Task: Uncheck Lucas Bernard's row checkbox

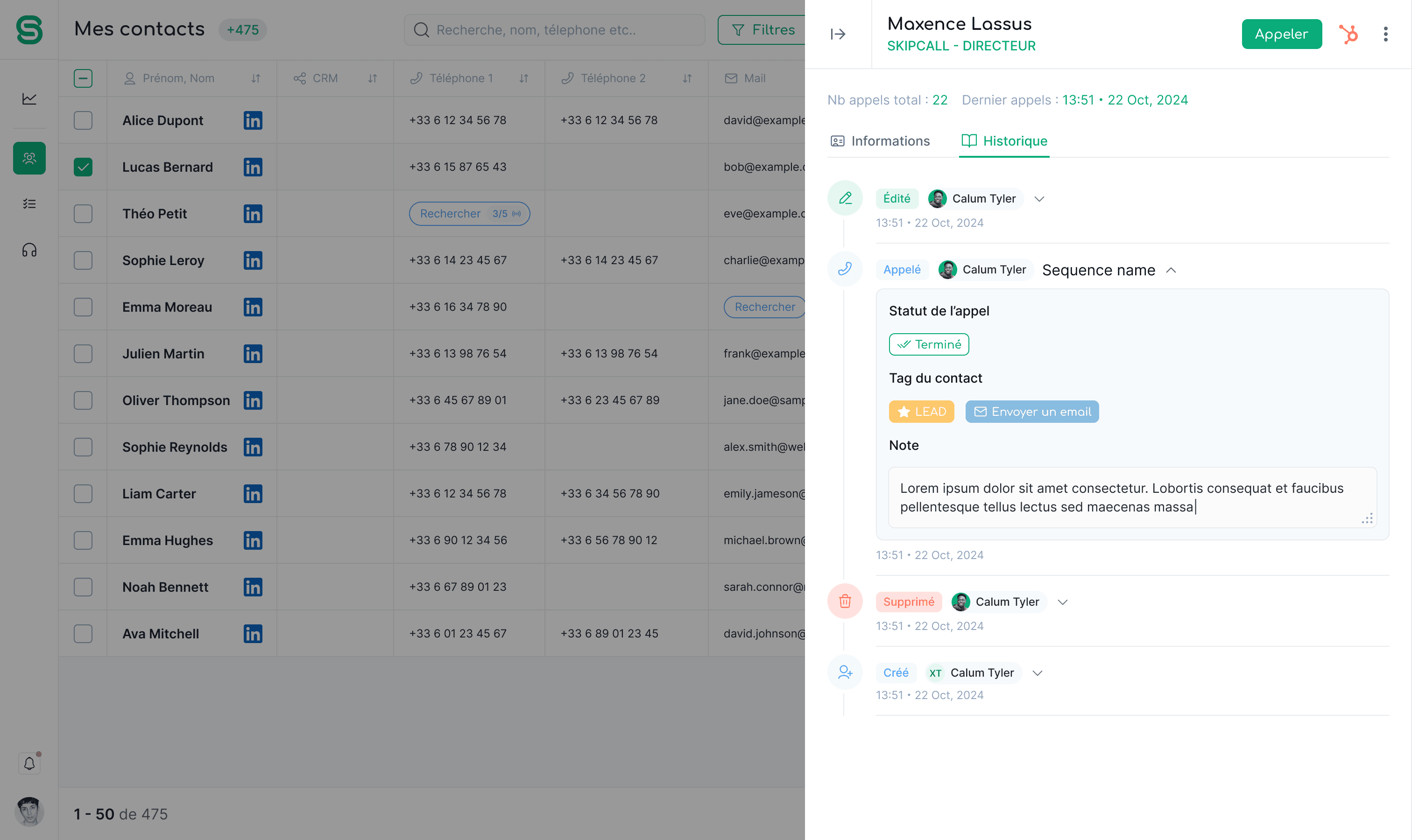Action: [83, 167]
